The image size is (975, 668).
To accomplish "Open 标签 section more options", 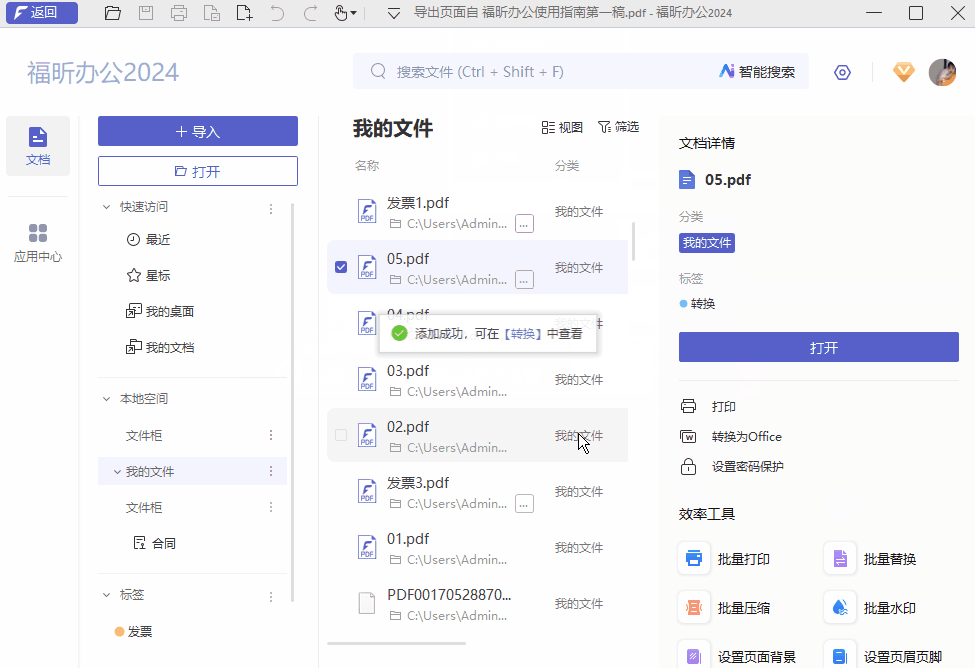I will pos(270,597).
